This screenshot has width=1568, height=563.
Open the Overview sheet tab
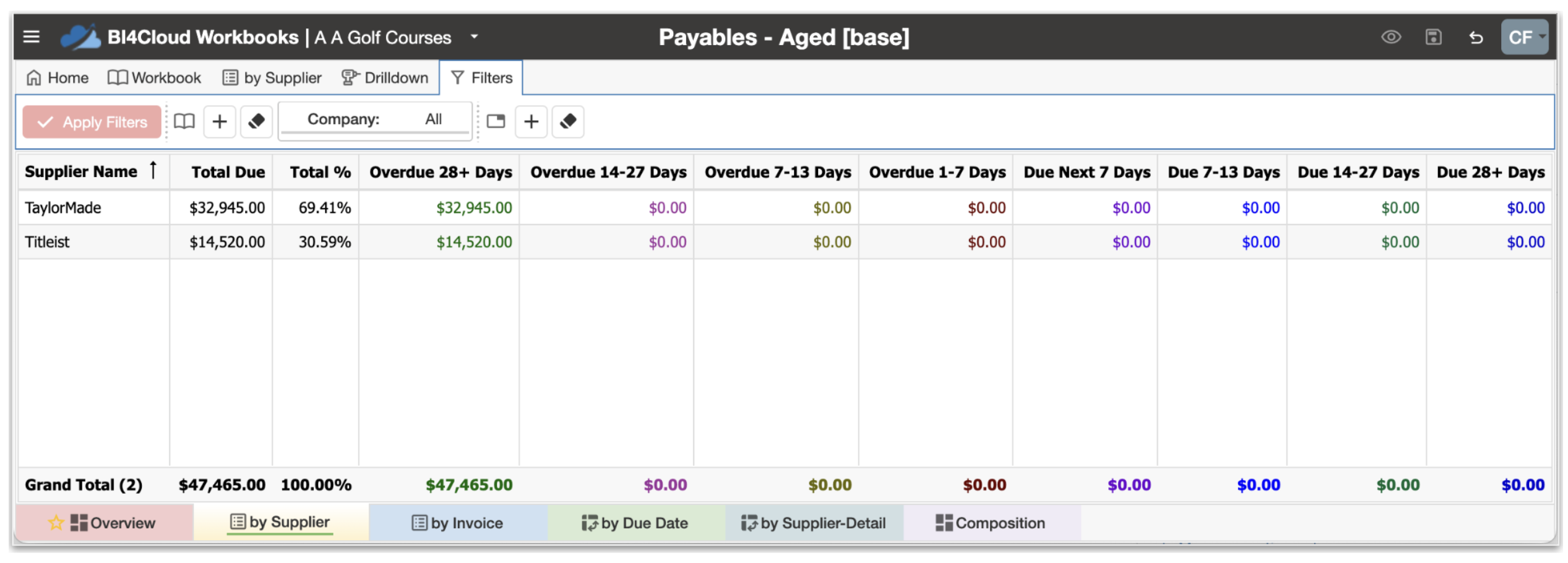click(x=105, y=523)
